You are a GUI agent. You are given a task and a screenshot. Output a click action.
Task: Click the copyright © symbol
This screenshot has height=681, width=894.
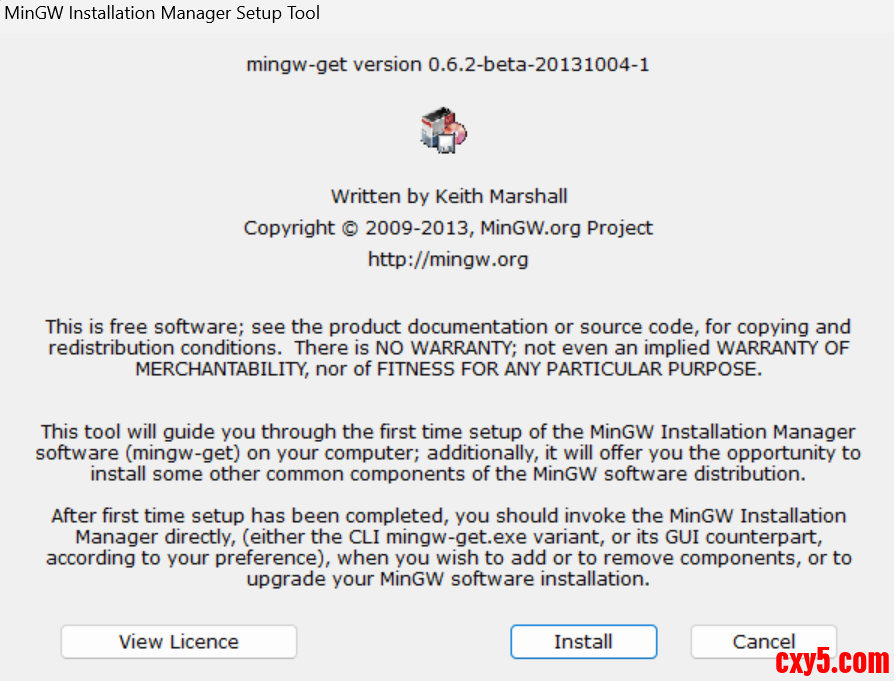(348, 228)
